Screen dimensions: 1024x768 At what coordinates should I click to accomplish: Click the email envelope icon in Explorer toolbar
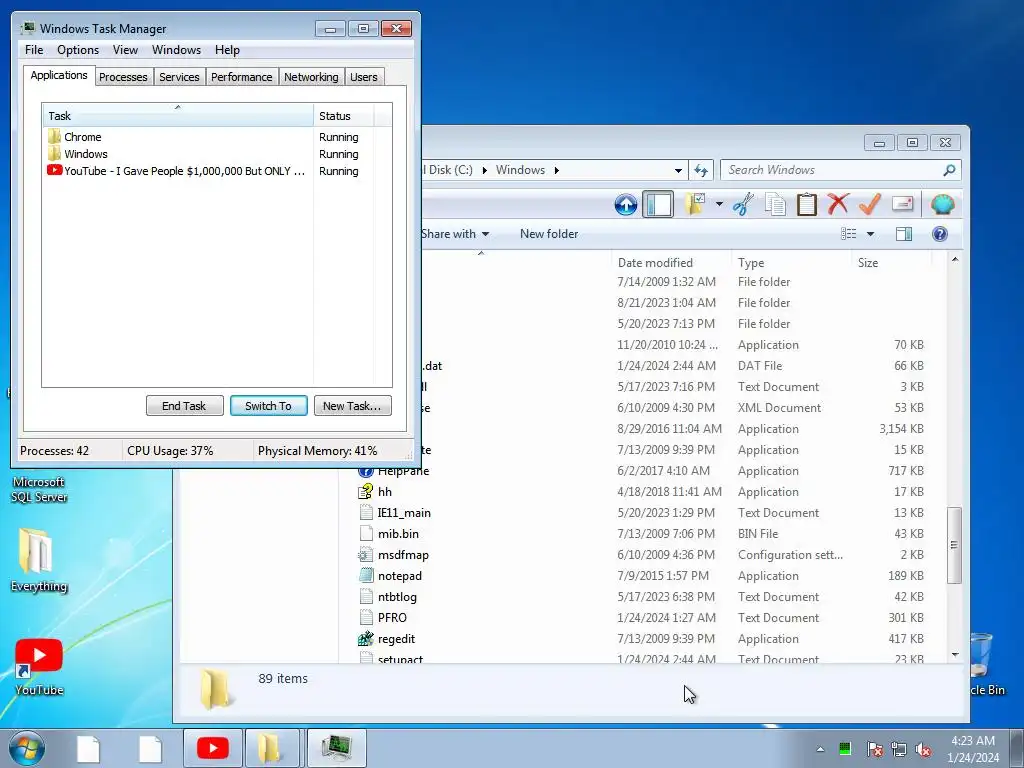902,204
